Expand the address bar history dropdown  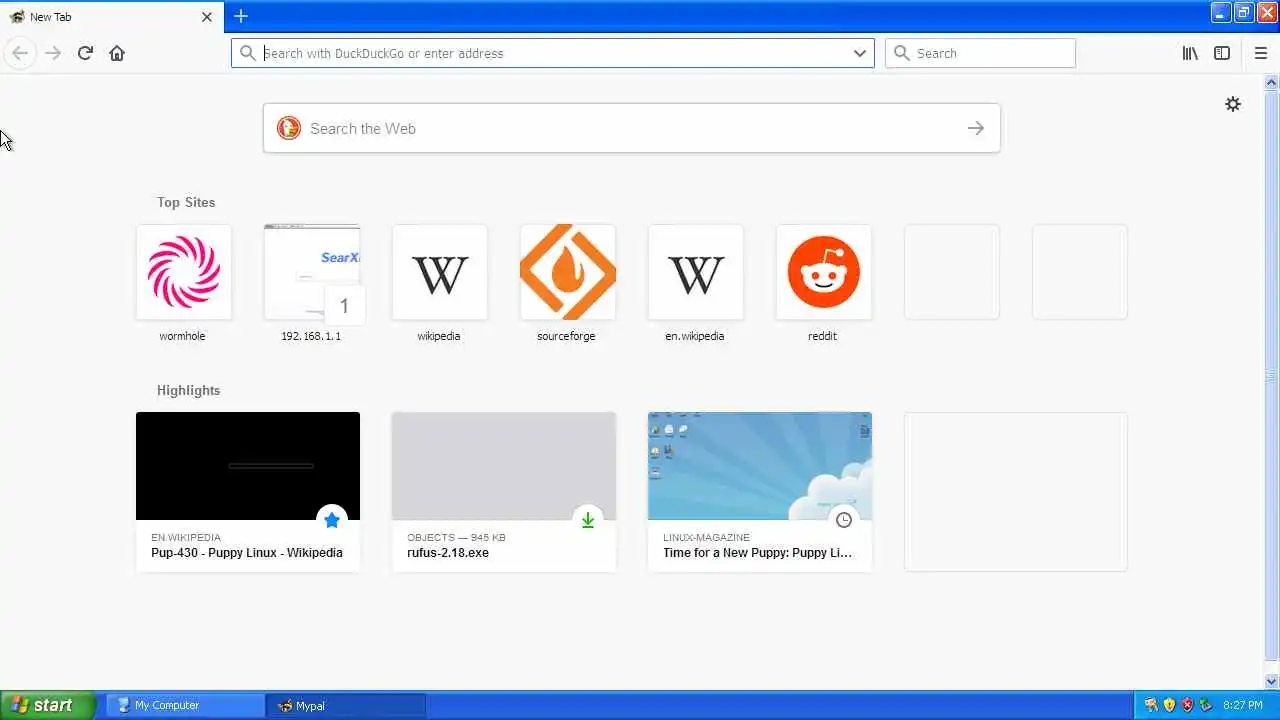click(x=860, y=53)
